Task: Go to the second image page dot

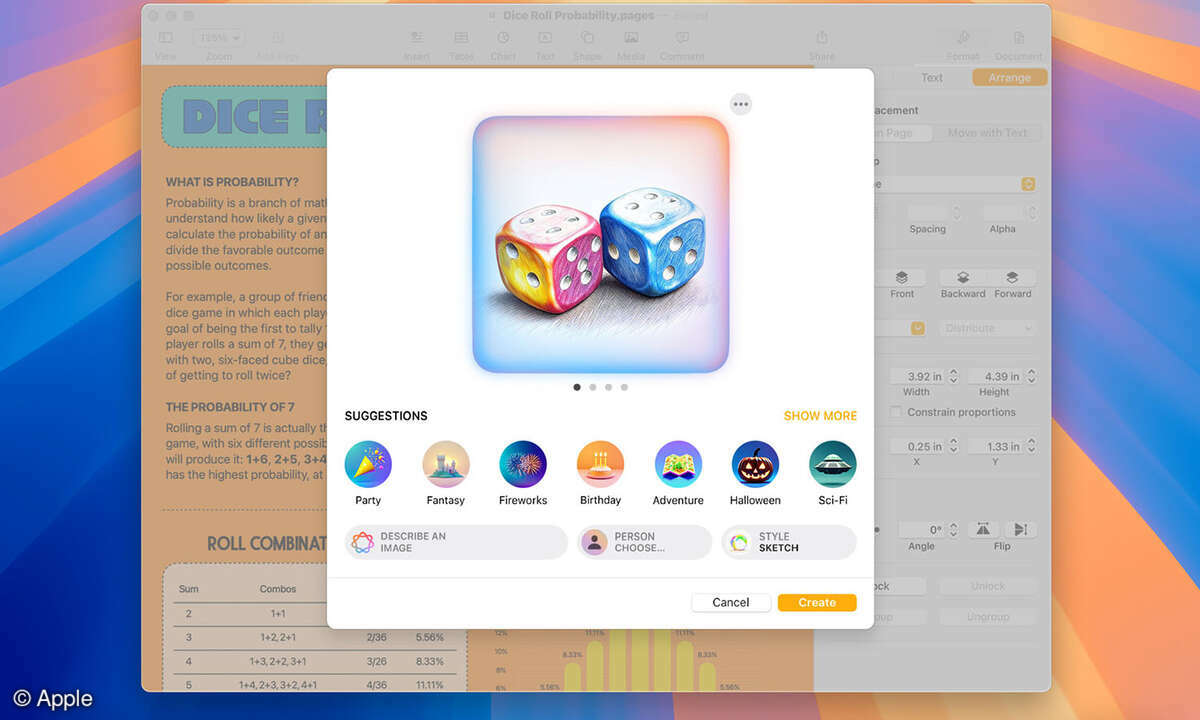Action: pyautogui.click(x=593, y=387)
